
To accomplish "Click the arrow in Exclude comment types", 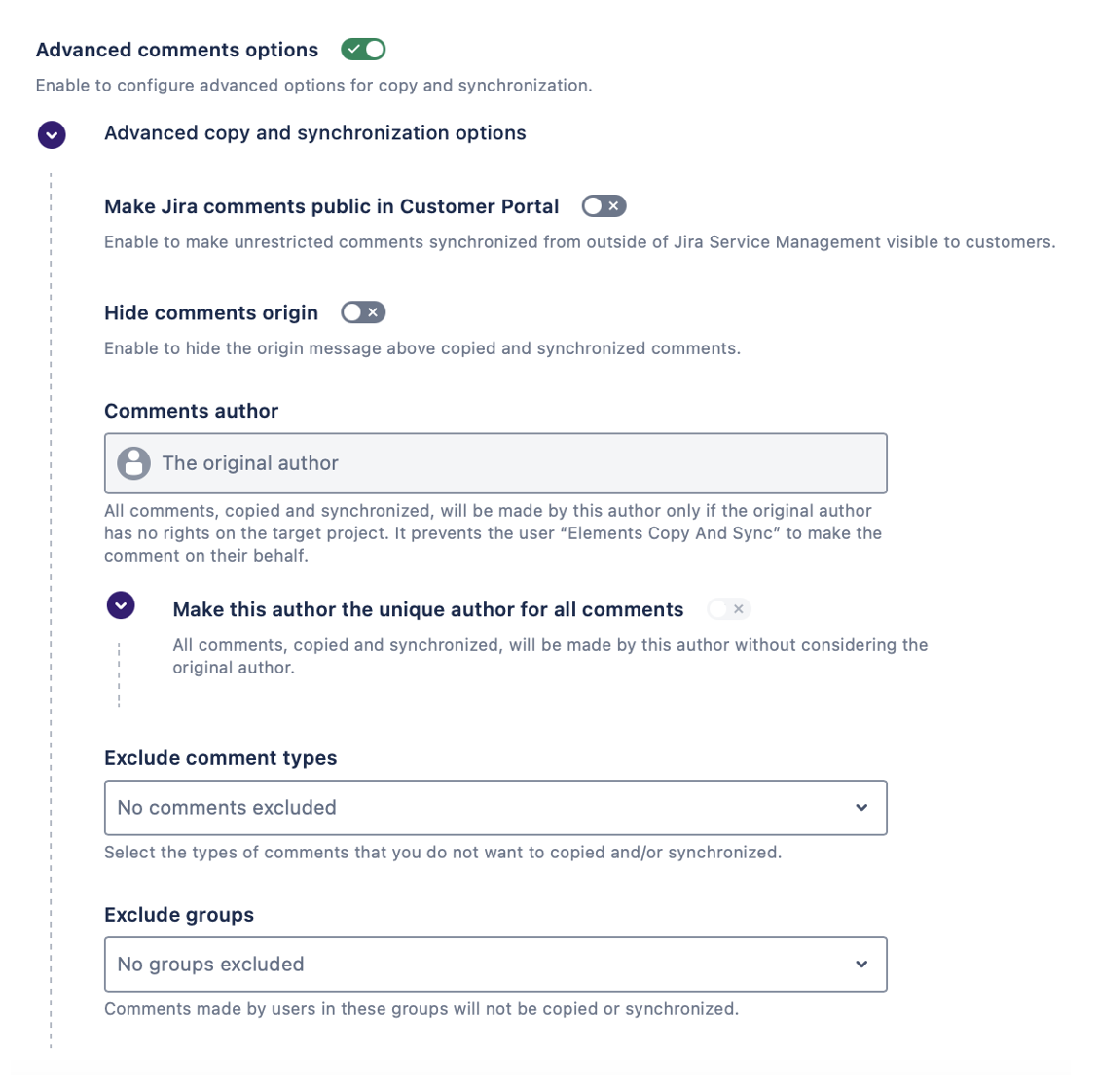I will 861,808.
